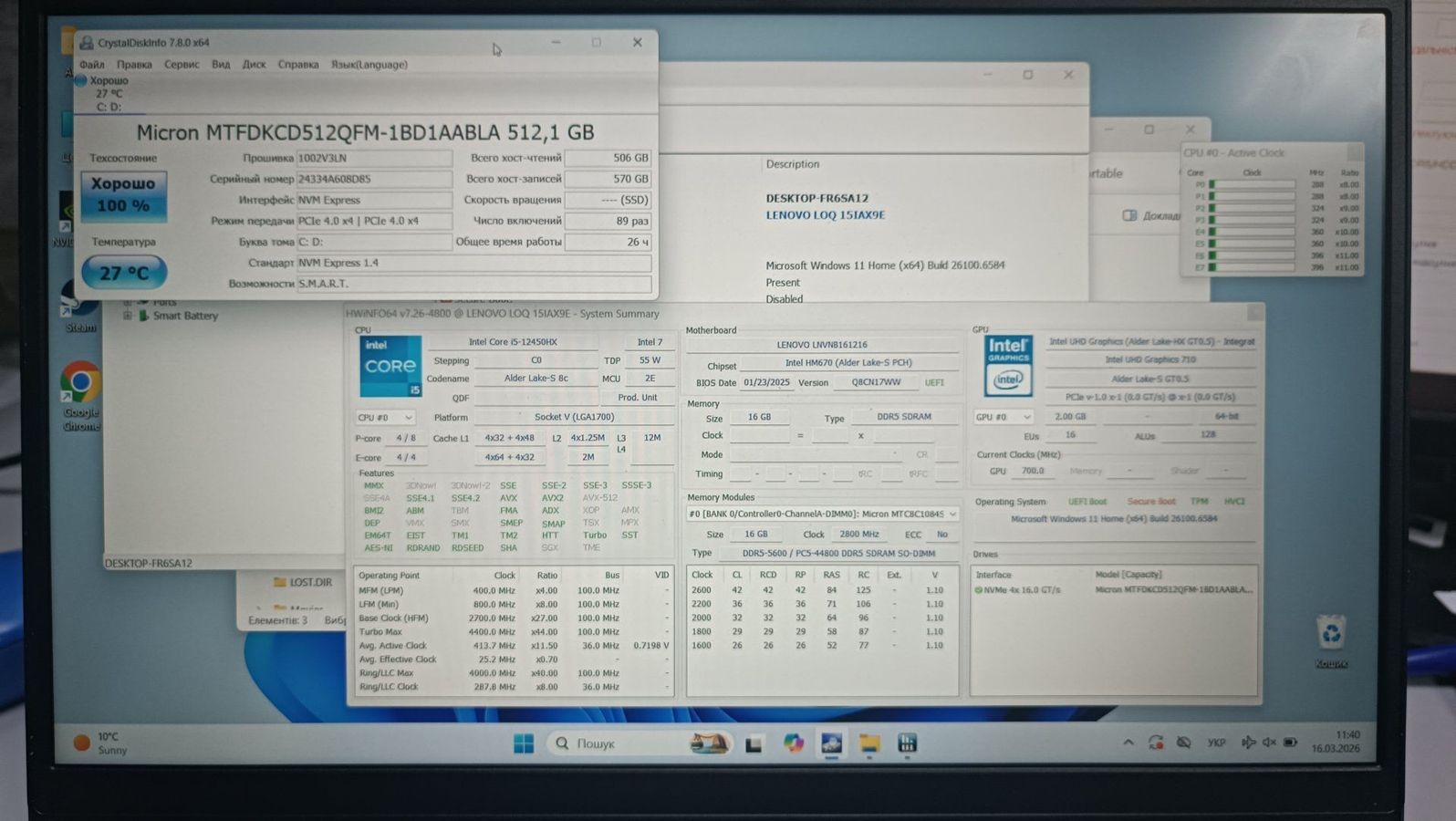Viewport: 1456px width, 821px height.
Task: Expand the Smart Battery tree node
Action: pos(128,316)
